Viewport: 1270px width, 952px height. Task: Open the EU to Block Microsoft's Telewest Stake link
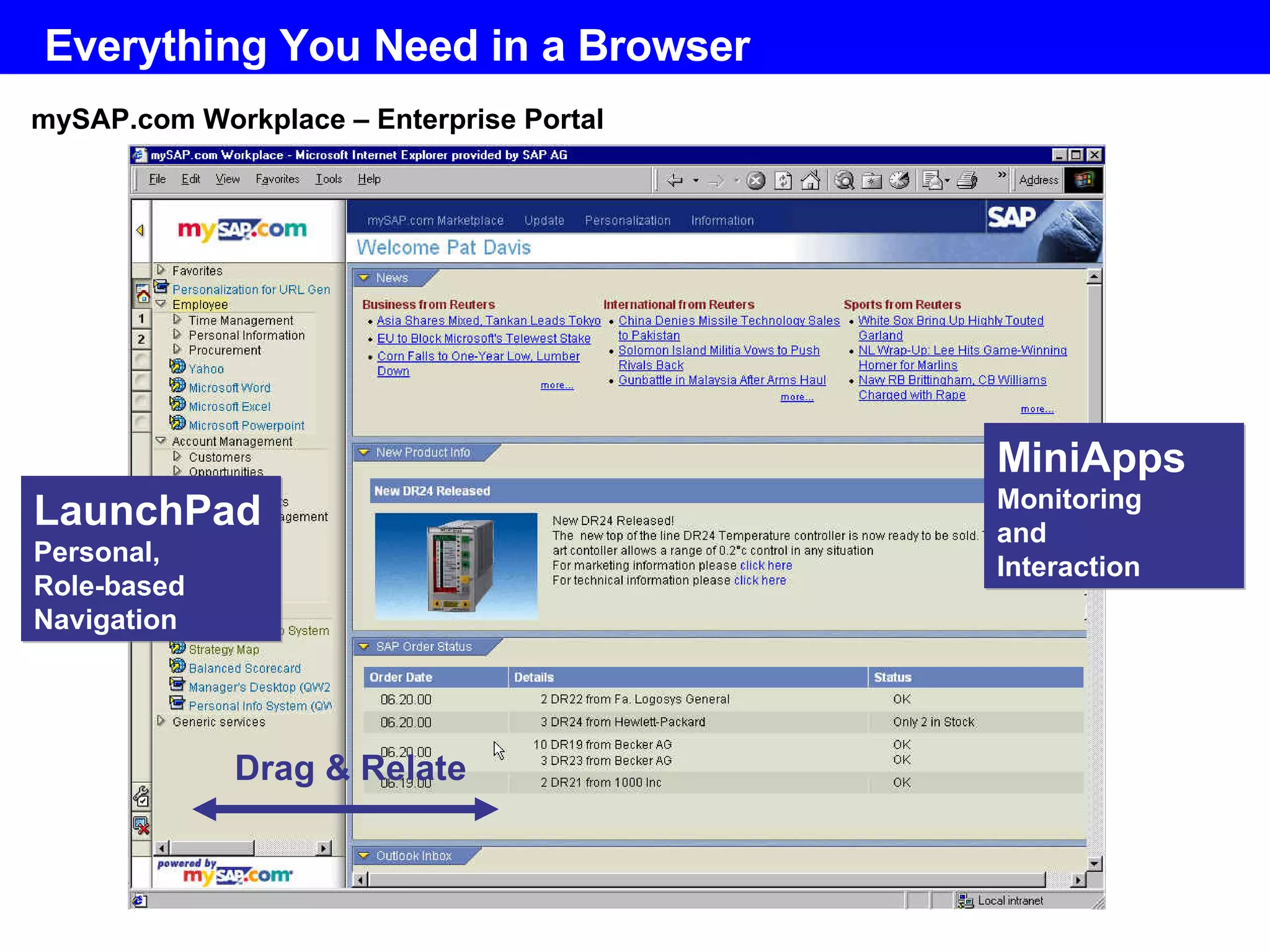[484, 338]
